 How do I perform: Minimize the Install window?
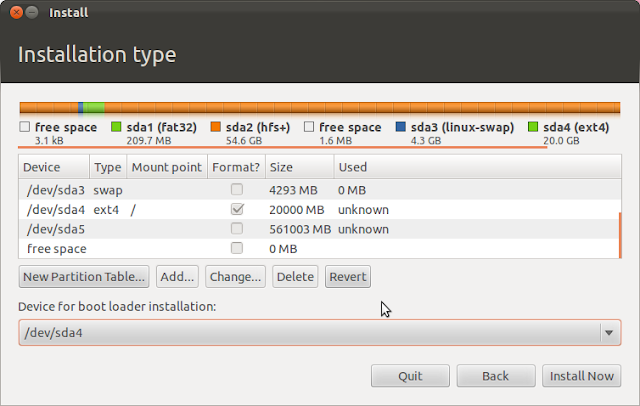31,13
